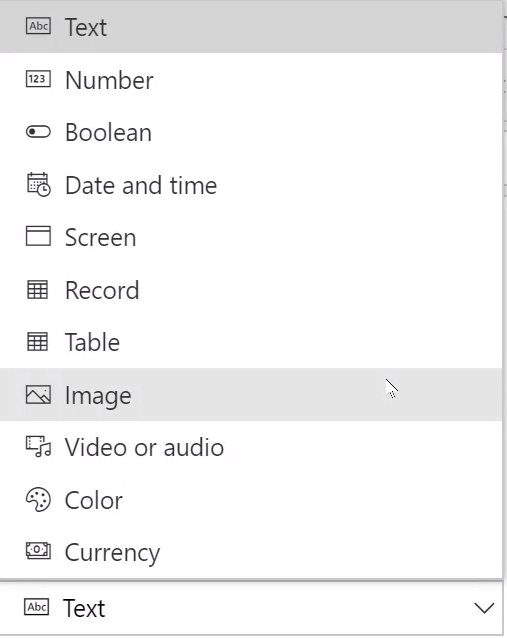
Task: Choose Video or audio option
Action: [x=251, y=447]
